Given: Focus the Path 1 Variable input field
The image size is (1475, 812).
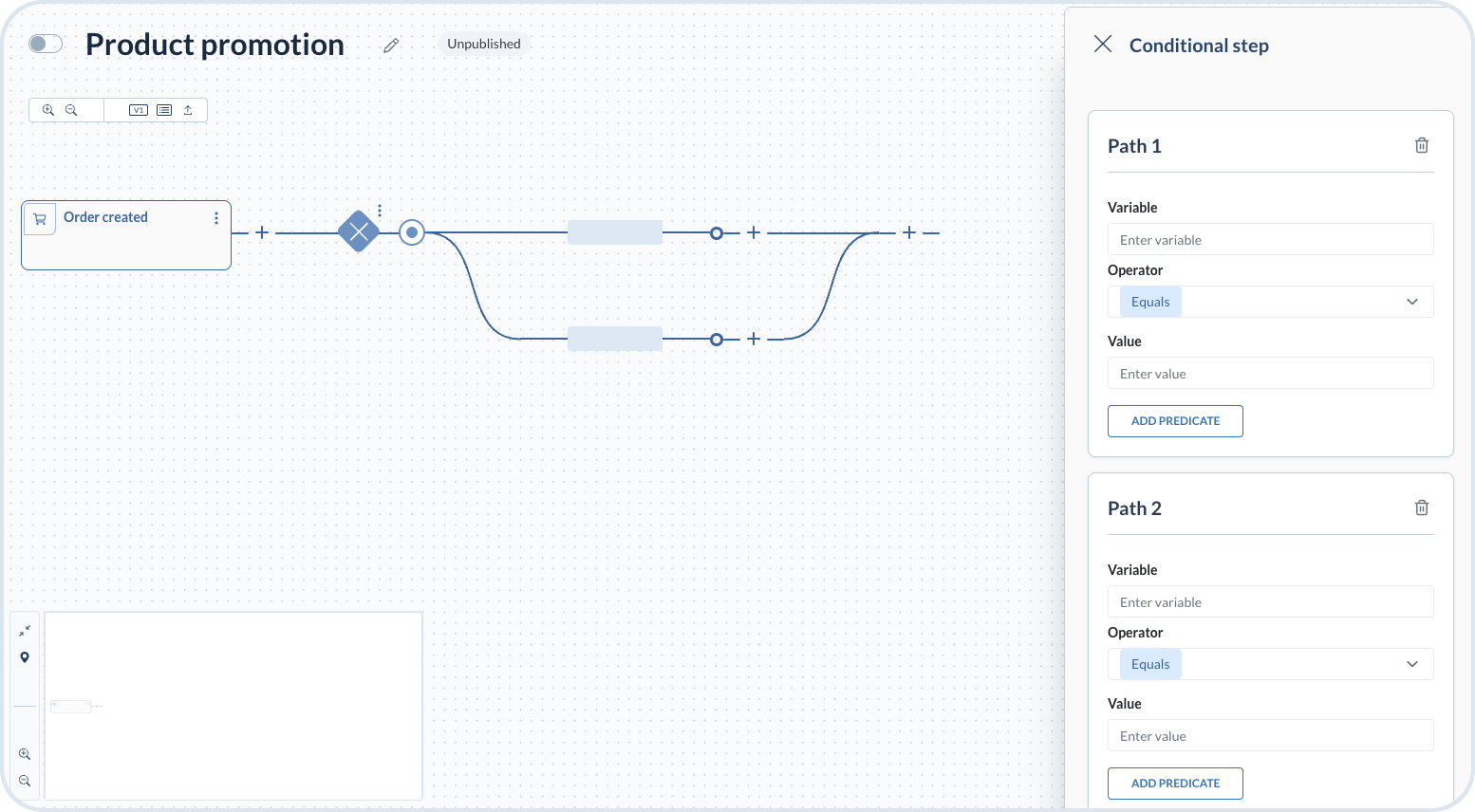Looking at the screenshot, I should (1270, 240).
